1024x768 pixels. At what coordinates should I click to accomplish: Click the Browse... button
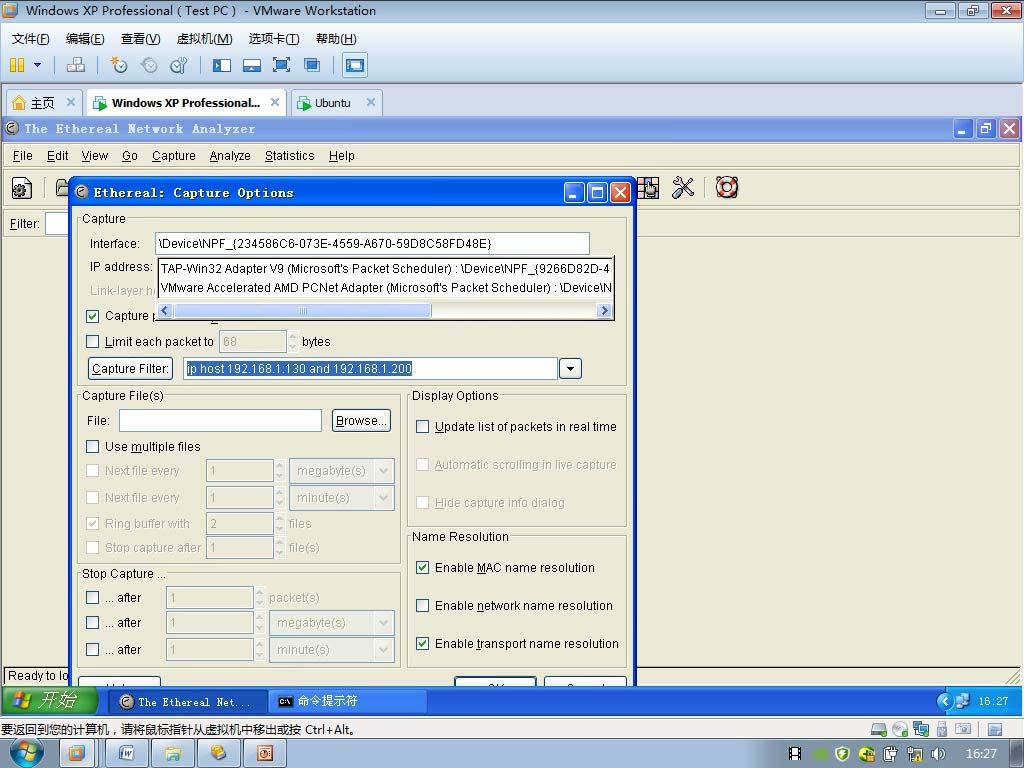click(361, 421)
